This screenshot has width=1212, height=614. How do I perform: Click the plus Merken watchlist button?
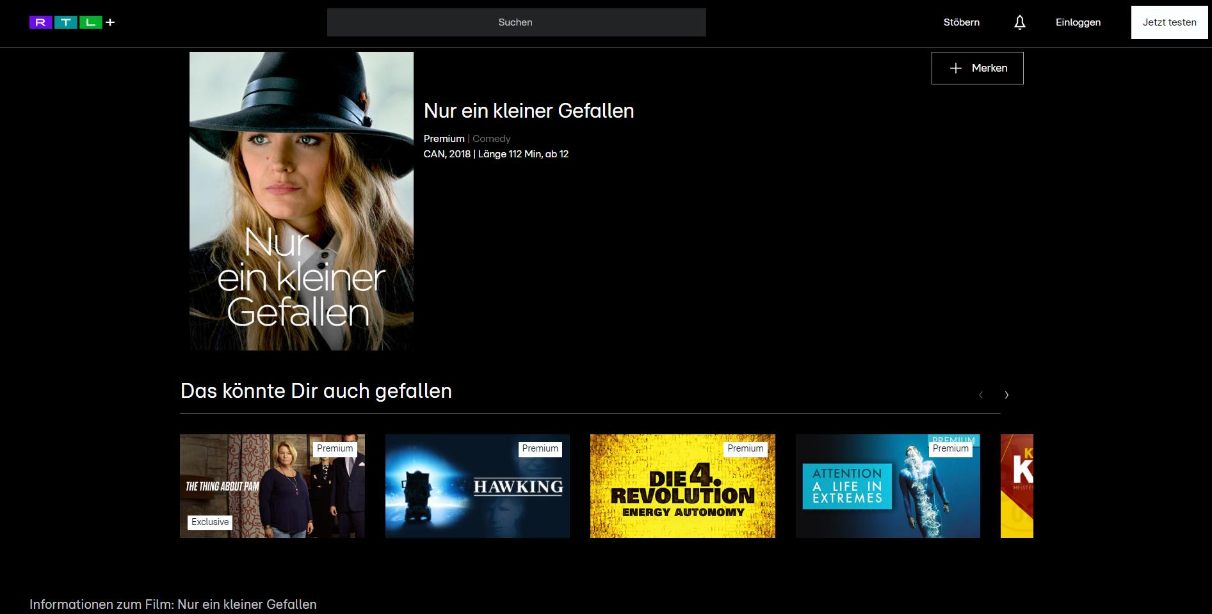[x=977, y=68]
